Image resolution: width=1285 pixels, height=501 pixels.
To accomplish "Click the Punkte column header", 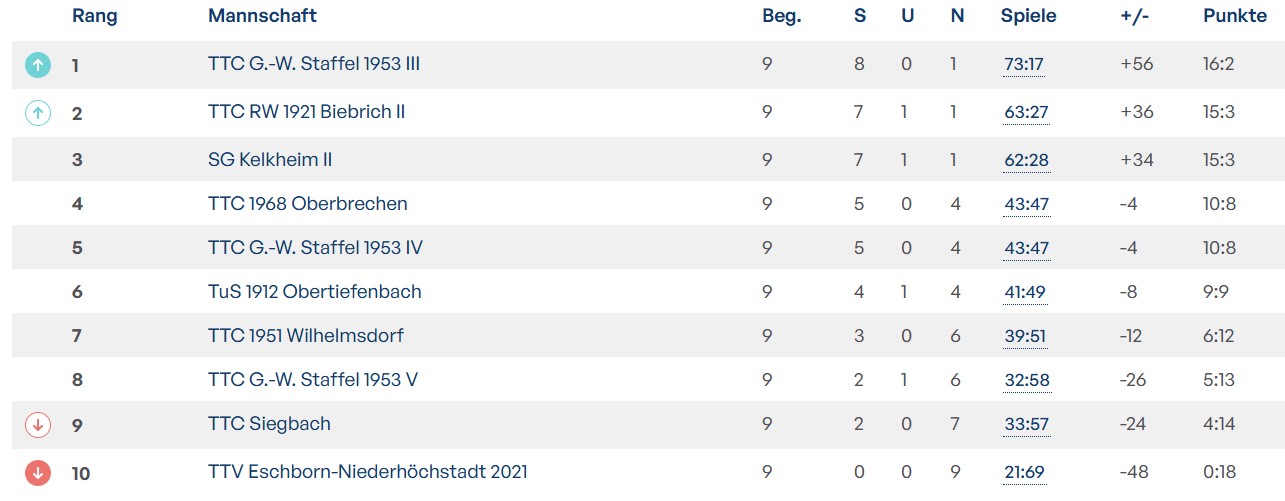I will 1233,16.
